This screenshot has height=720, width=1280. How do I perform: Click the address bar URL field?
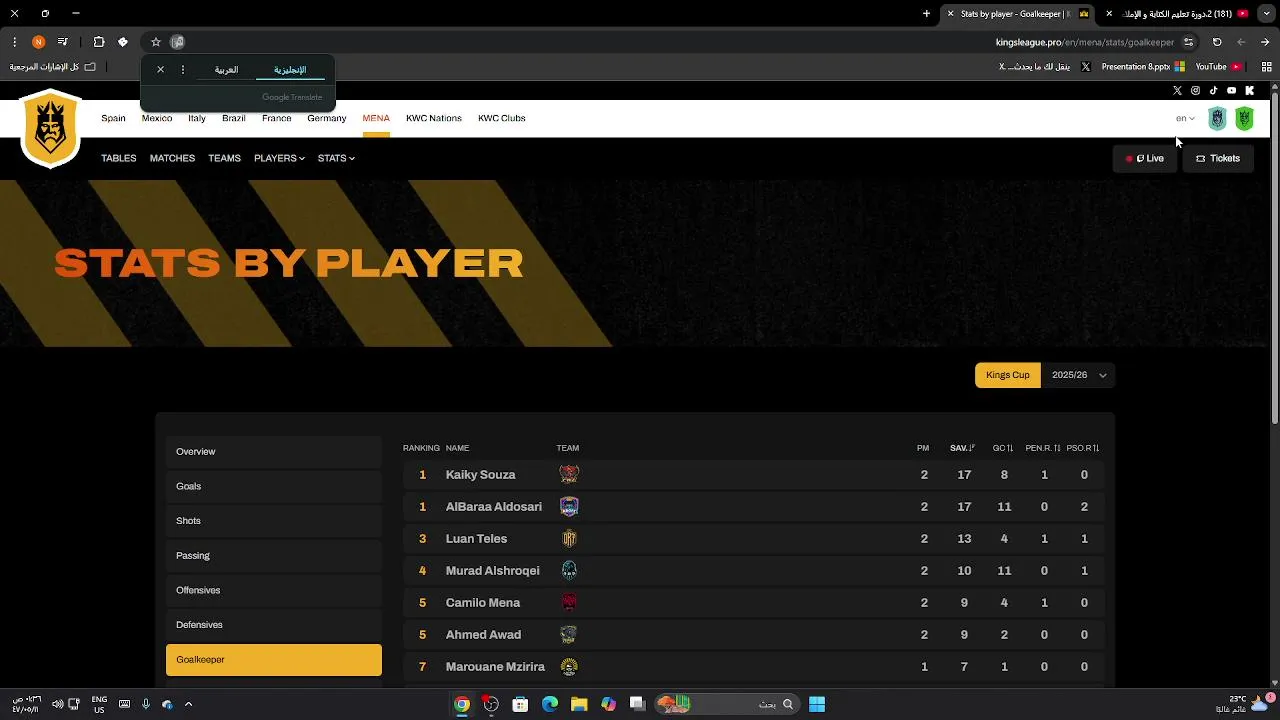point(1085,42)
